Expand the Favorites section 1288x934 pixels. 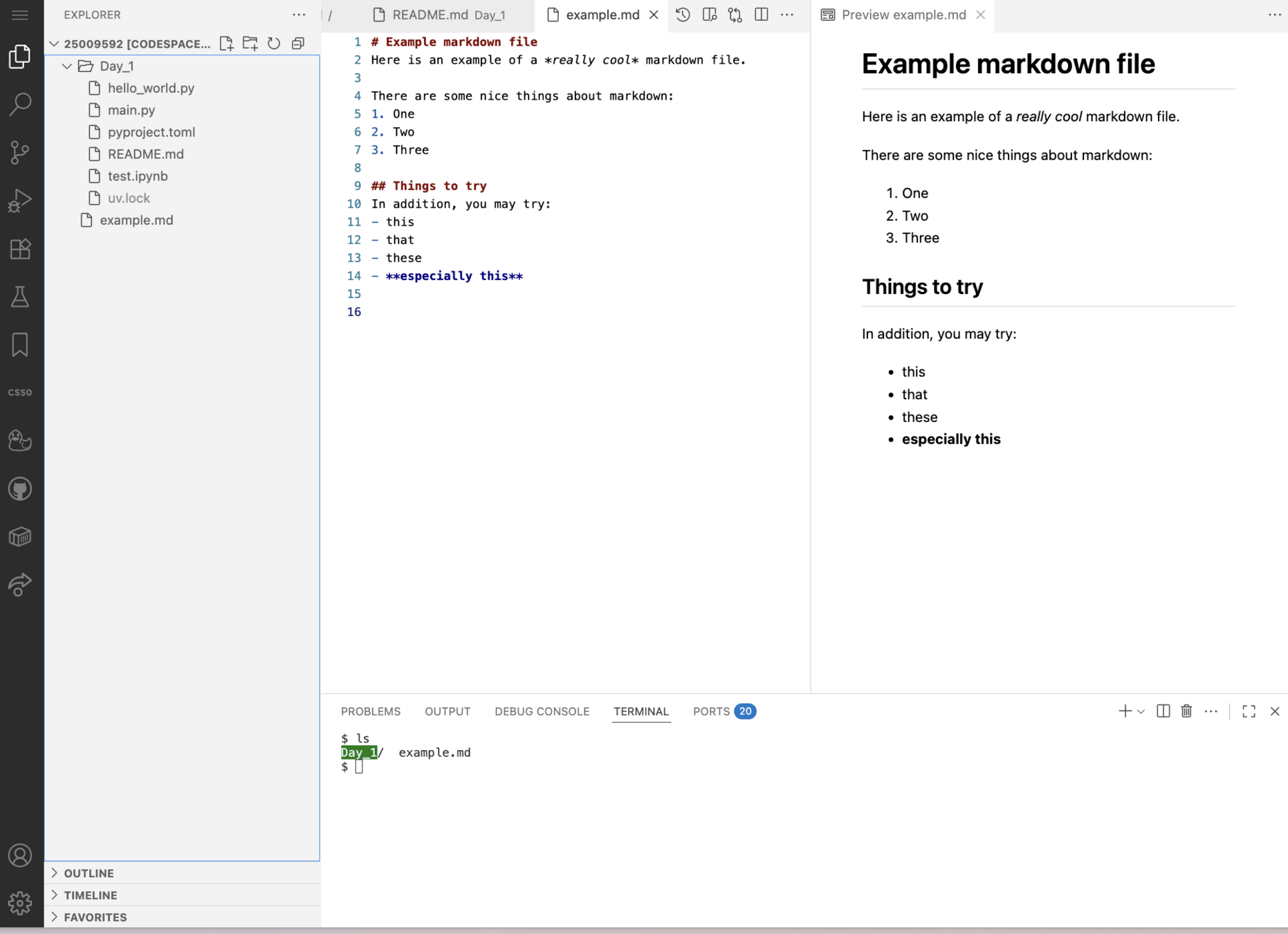pos(182,917)
